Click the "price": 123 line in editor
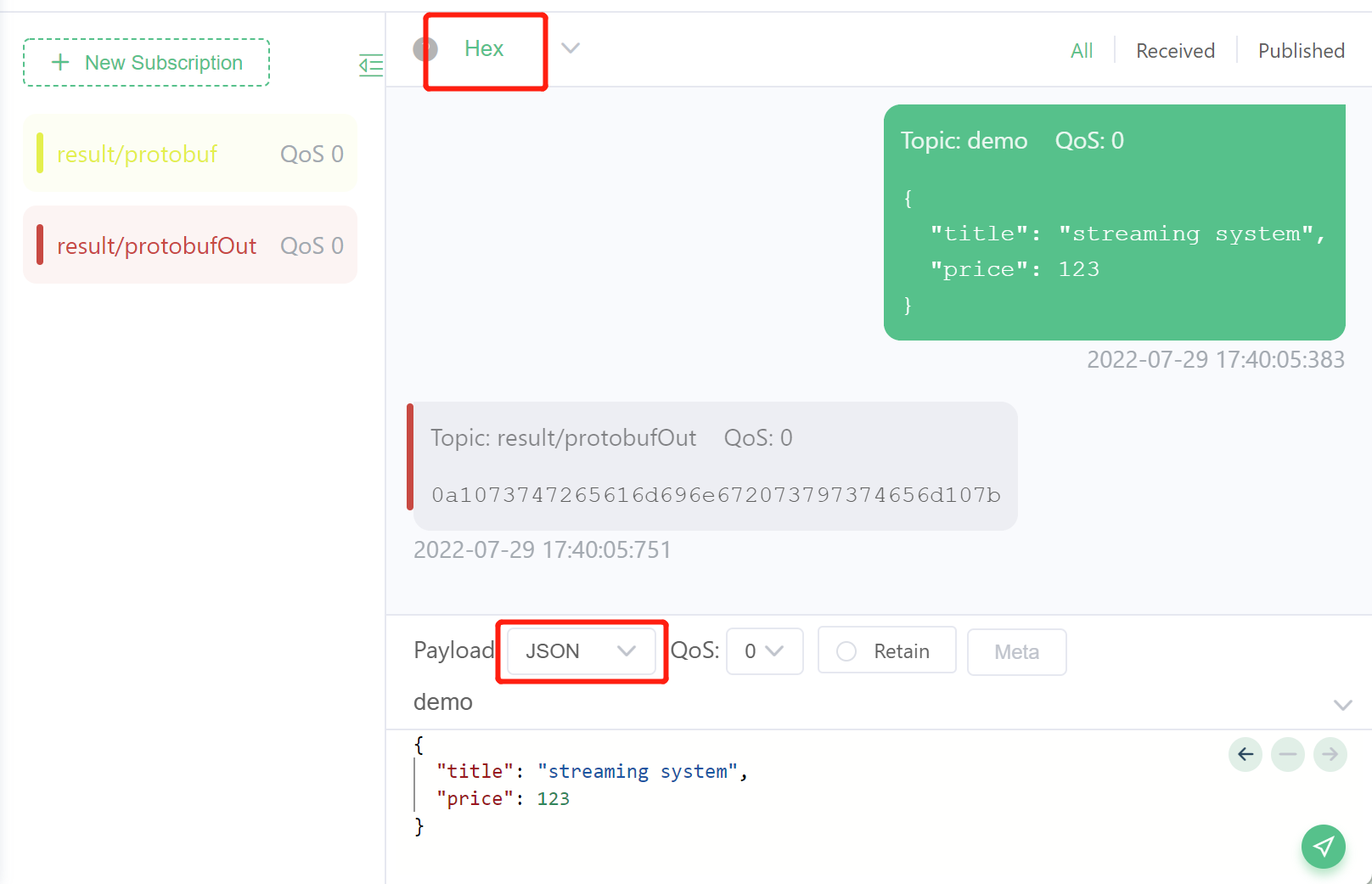Image resolution: width=1372 pixels, height=884 pixels. [503, 799]
